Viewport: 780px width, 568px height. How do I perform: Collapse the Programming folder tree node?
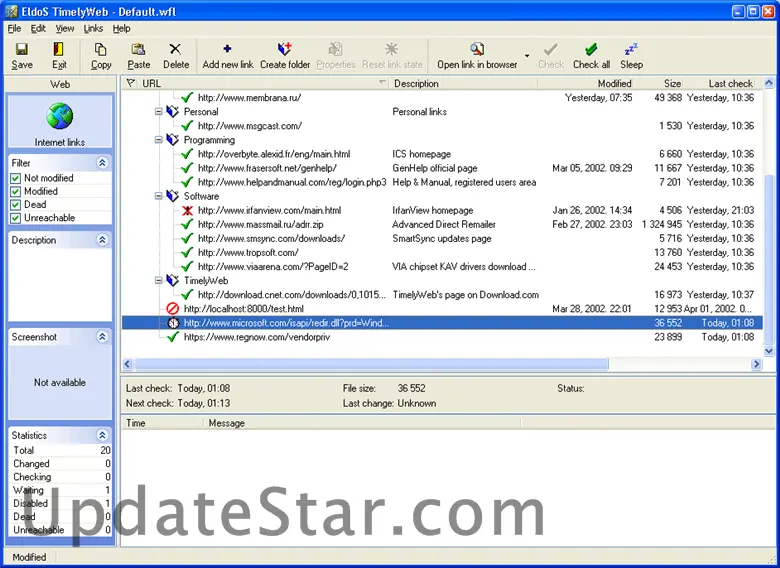pyautogui.click(x=158, y=140)
